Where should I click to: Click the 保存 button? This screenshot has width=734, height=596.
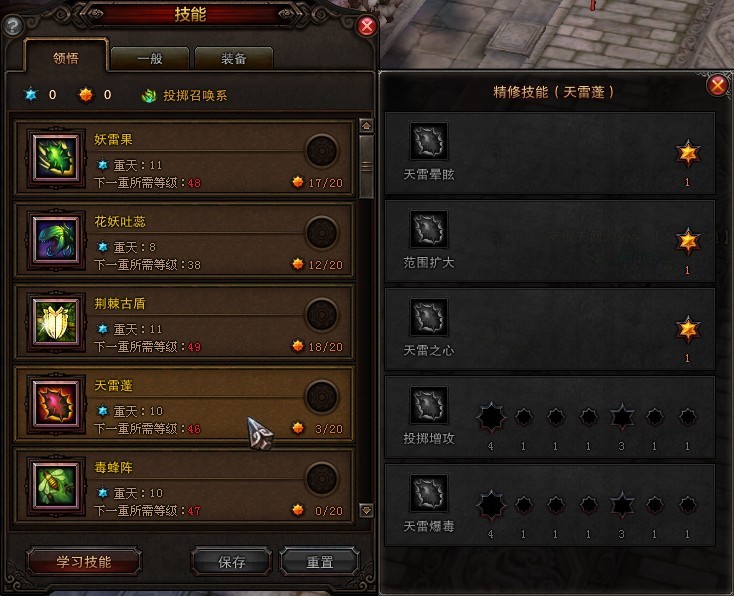[x=232, y=562]
